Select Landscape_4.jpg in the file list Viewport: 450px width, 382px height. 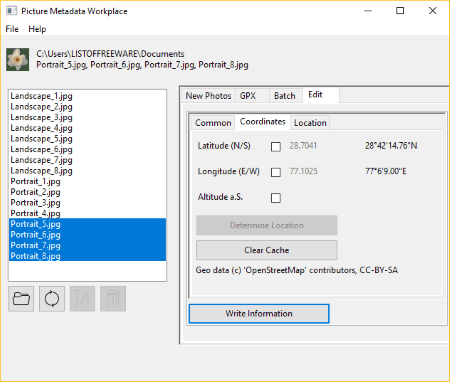point(87,128)
